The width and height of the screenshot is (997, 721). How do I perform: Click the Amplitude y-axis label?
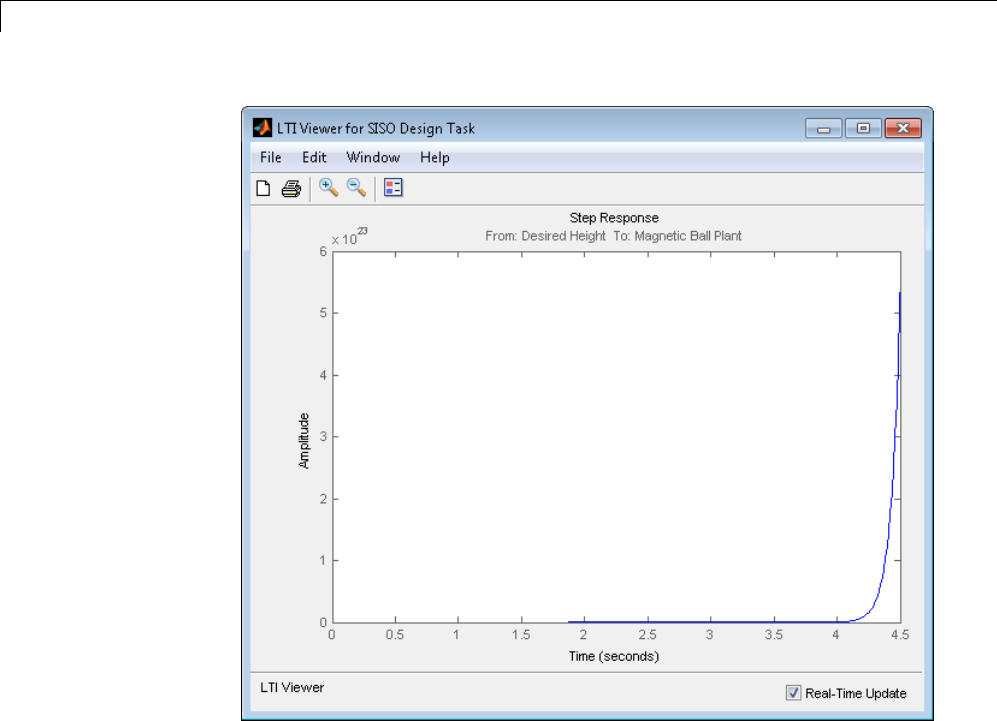(x=304, y=441)
